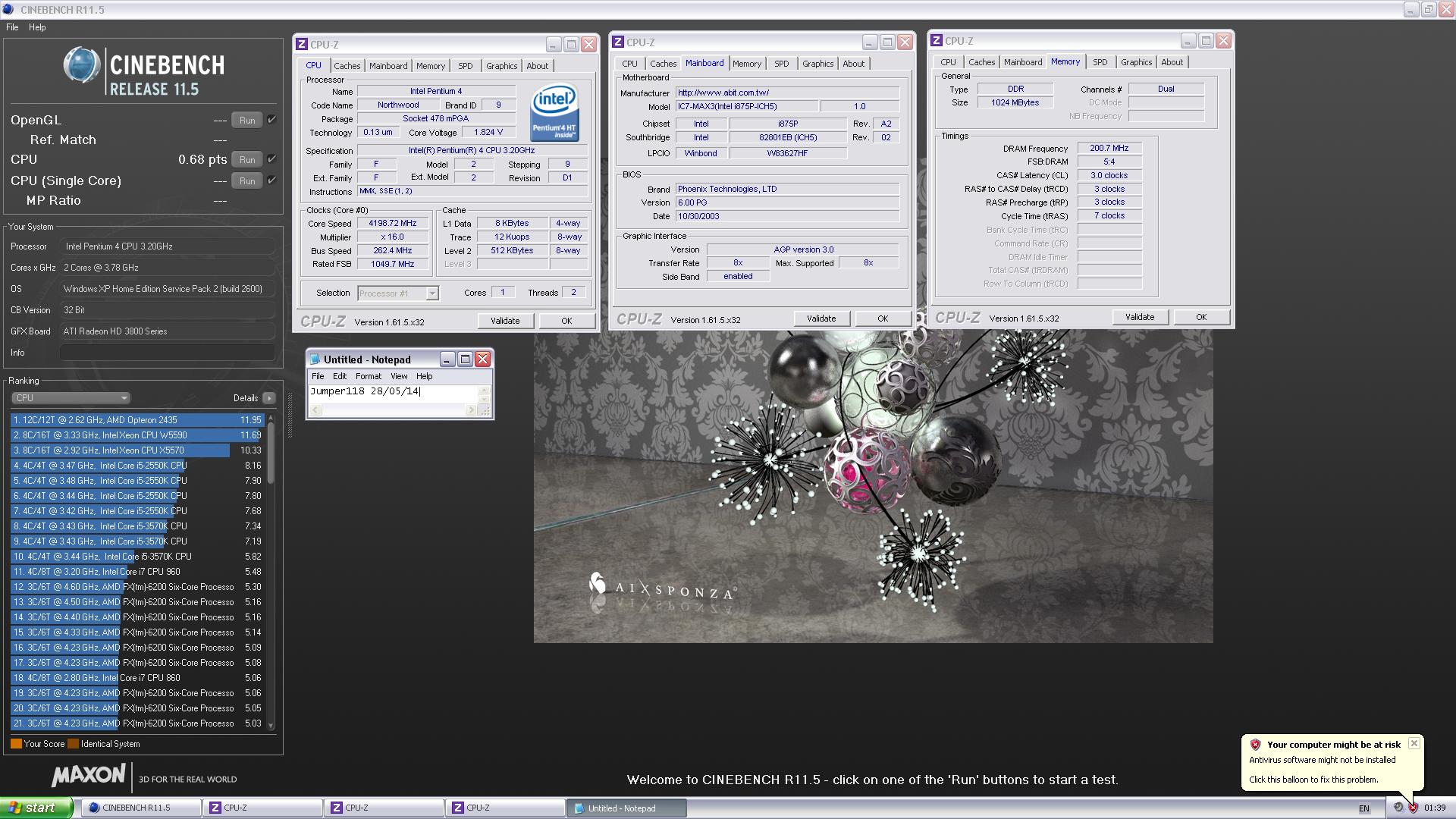
Task: Click the CPU-Z icon in Memory window title bar
Action: click(x=937, y=41)
